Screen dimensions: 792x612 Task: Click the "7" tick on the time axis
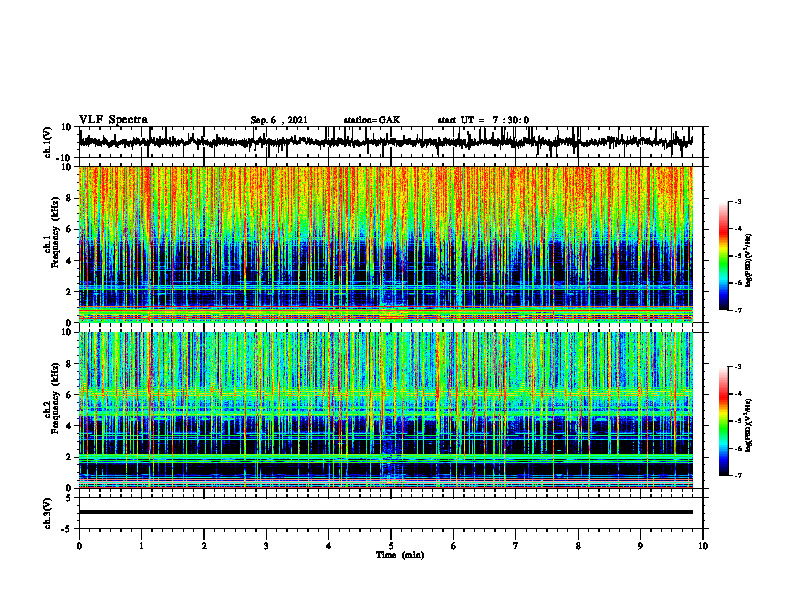tap(516, 546)
